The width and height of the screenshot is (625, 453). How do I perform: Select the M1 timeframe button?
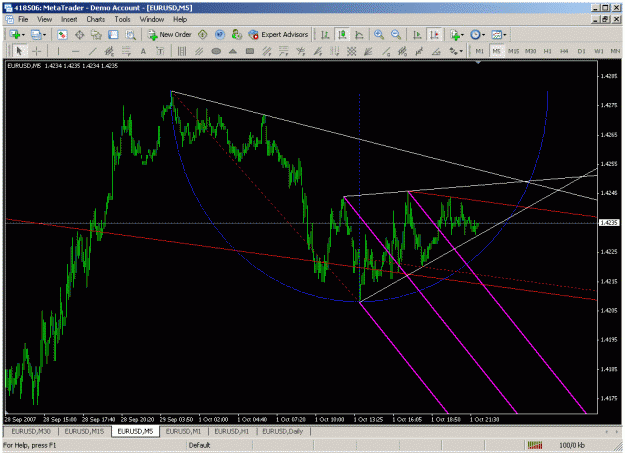(480, 51)
